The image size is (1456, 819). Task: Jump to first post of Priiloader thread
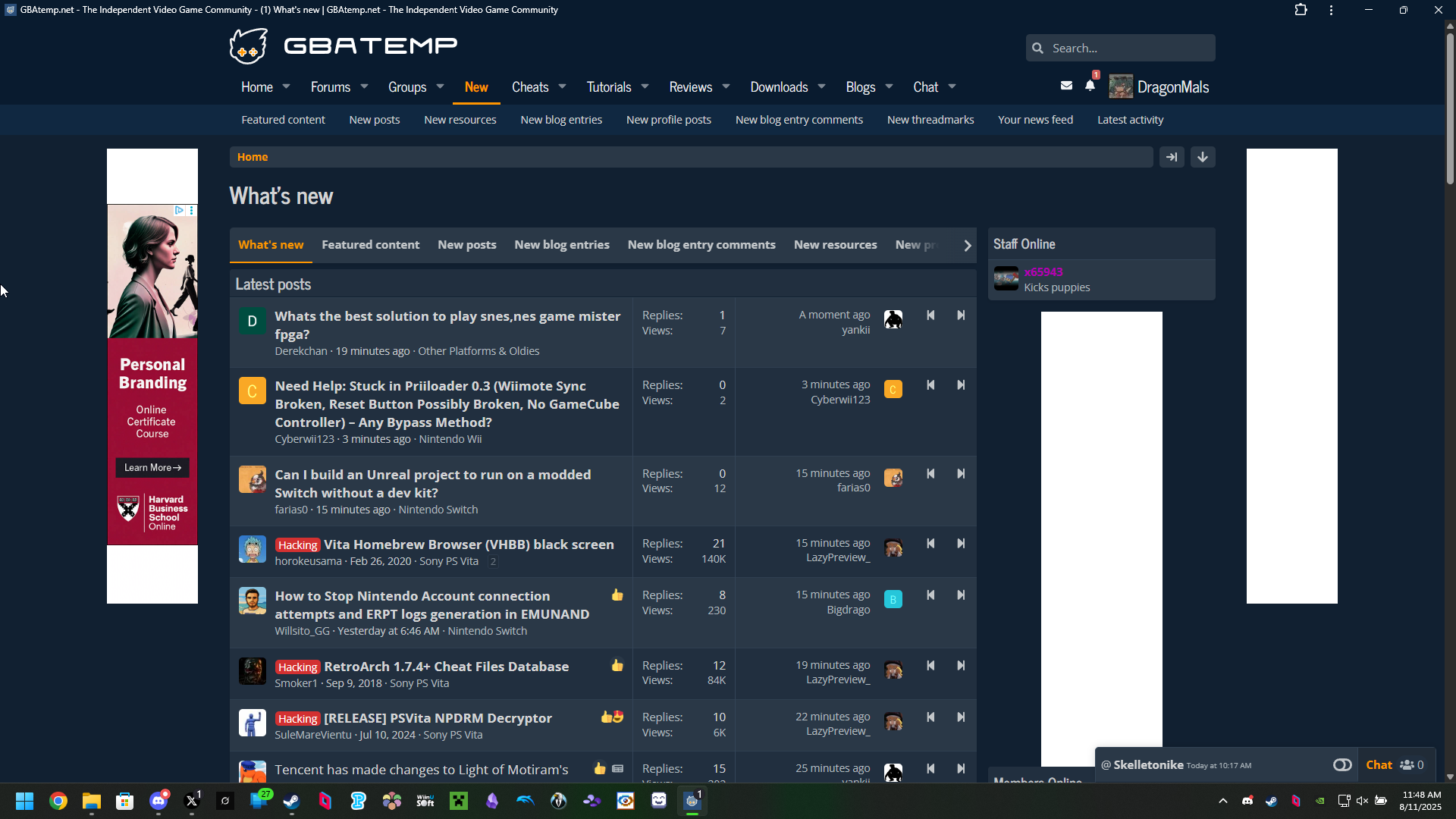click(x=930, y=385)
